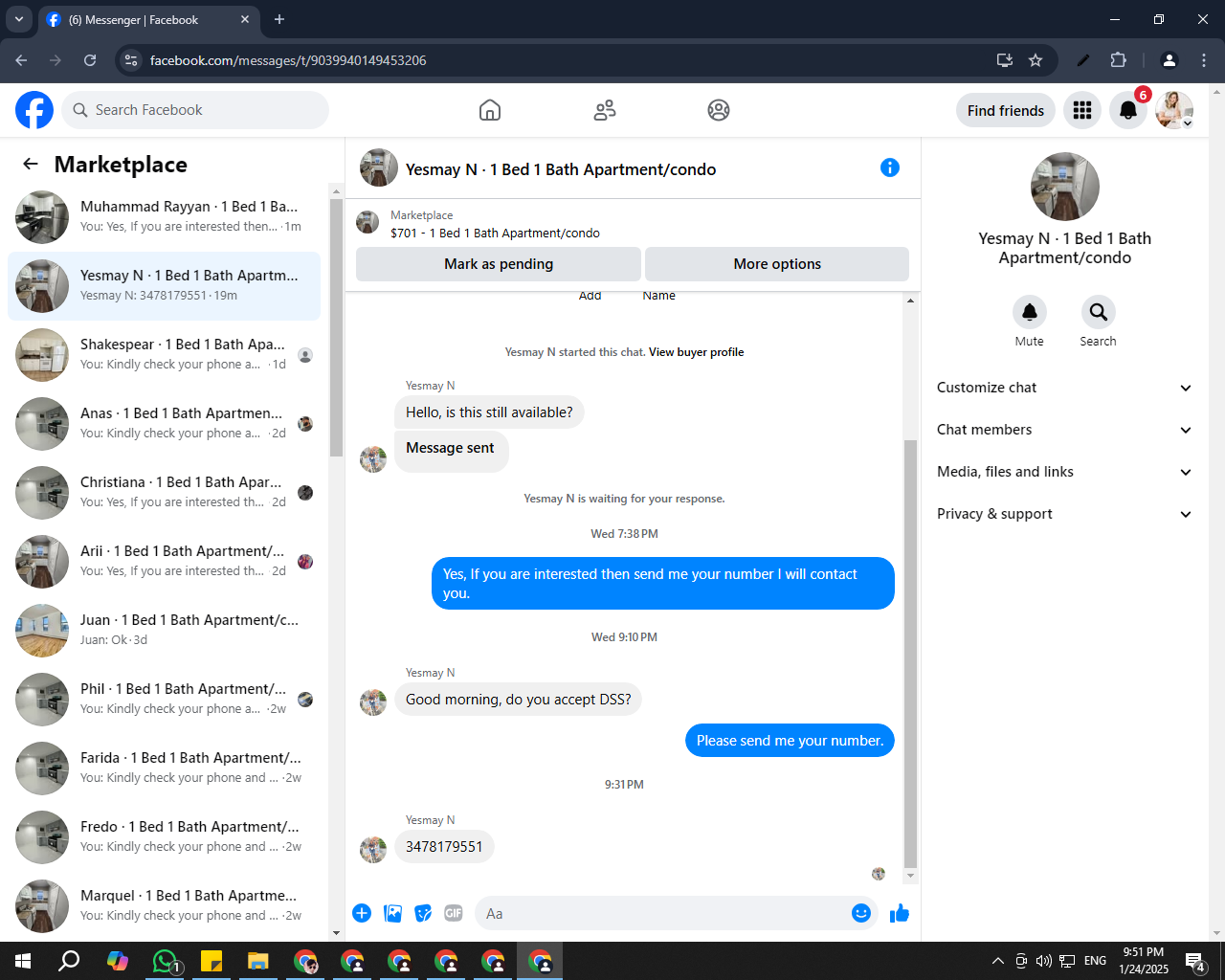The width and height of the screenshot is (1225, 980).
Task: Open notifications bell with 6 badge
Action: [1128, 111]
